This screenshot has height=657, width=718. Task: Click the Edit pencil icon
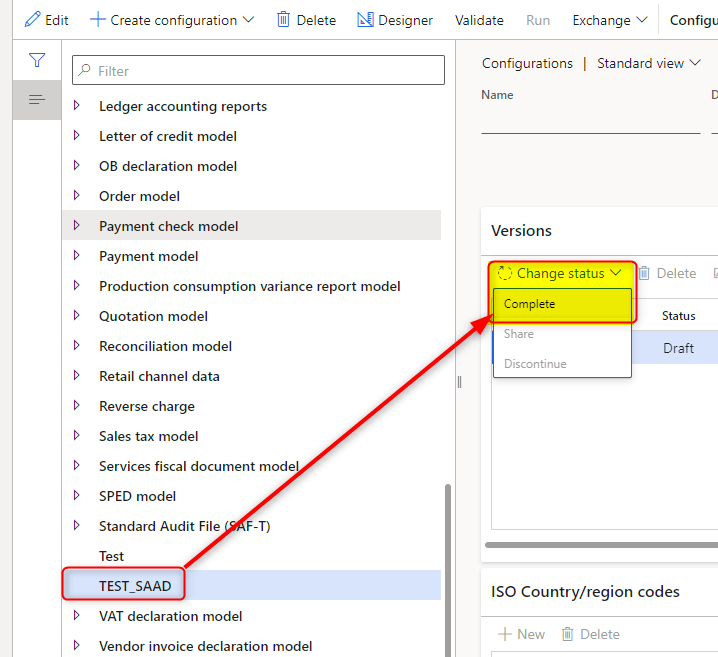click(x=32, y=20)
